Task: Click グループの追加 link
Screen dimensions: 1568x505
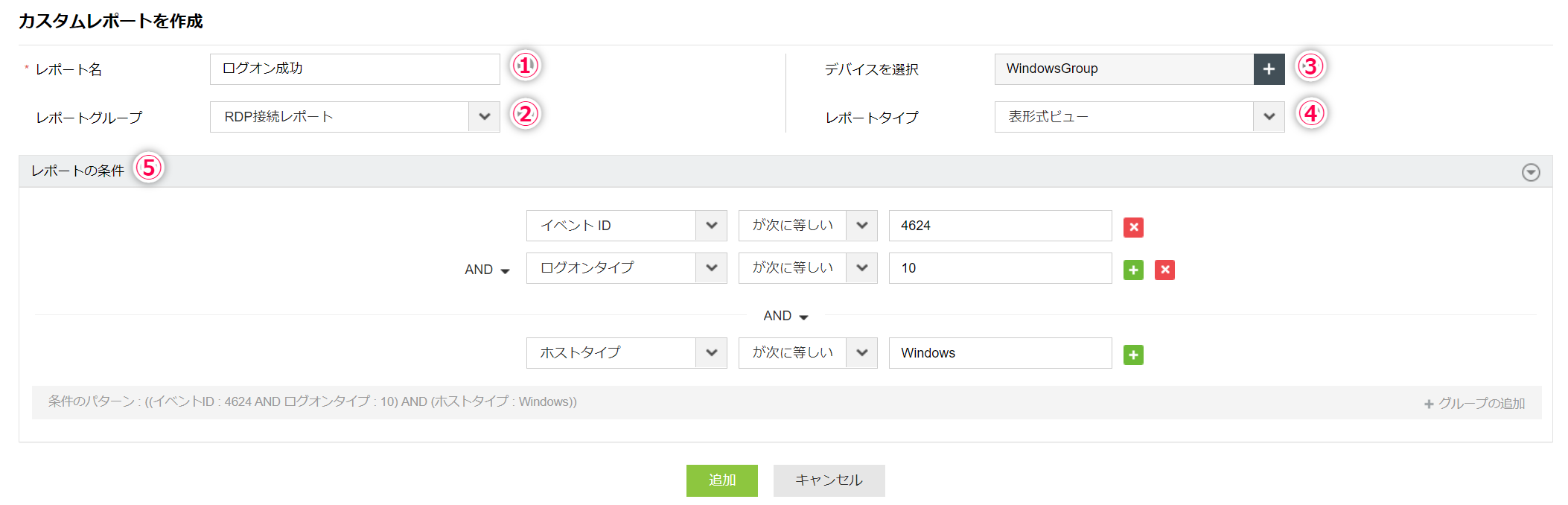Action: [1474, 403]
